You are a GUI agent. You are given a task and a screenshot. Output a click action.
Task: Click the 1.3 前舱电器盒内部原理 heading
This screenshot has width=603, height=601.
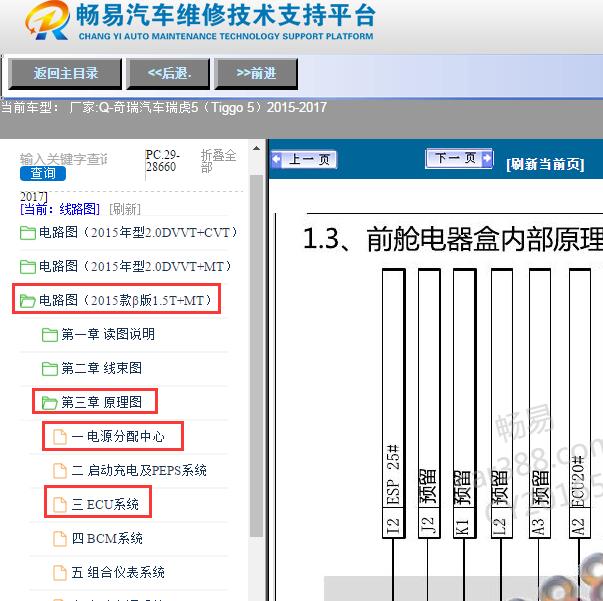(x=453, y=239)
